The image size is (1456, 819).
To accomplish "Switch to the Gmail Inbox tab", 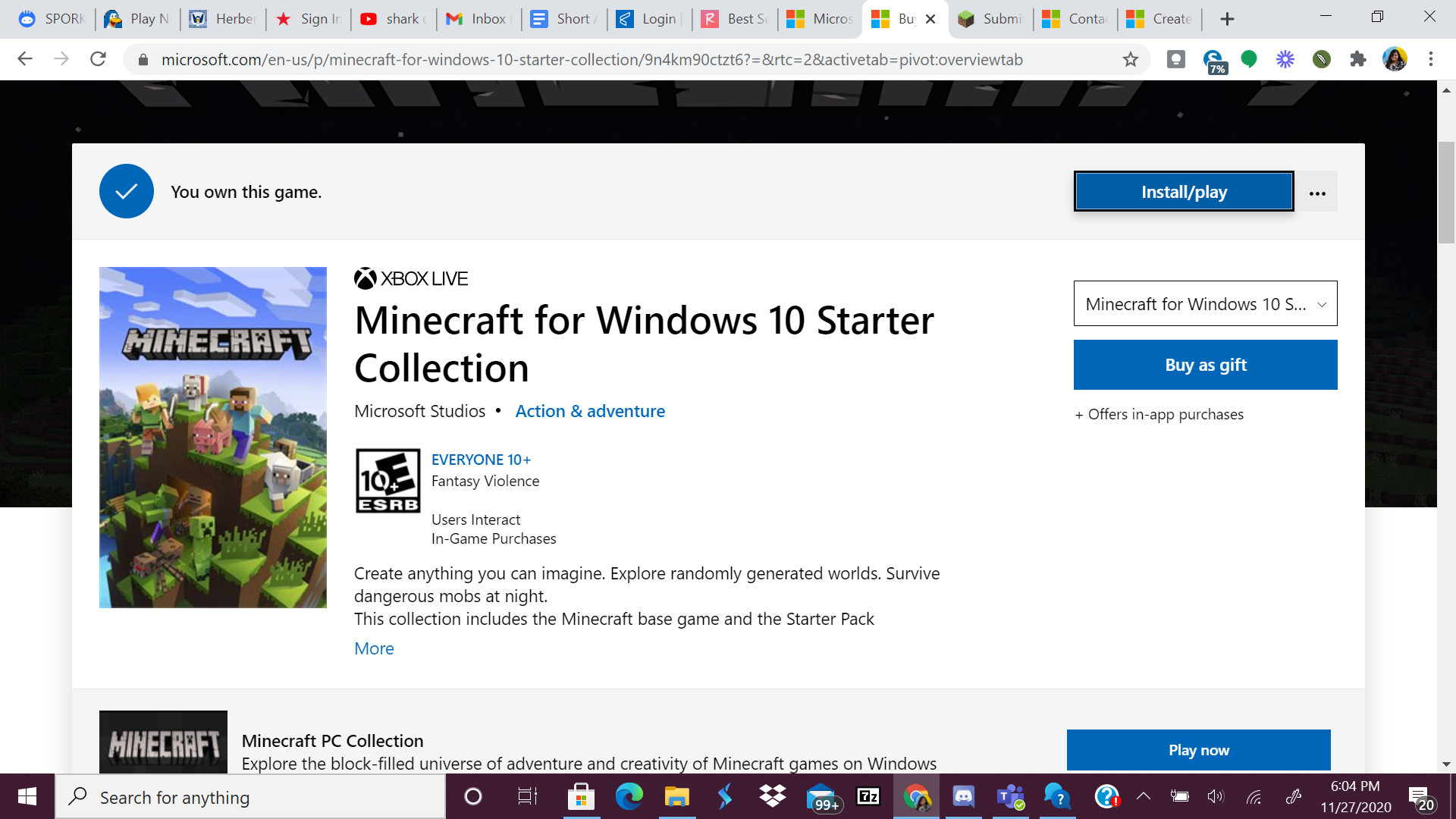I will click(x=478, y=19).
